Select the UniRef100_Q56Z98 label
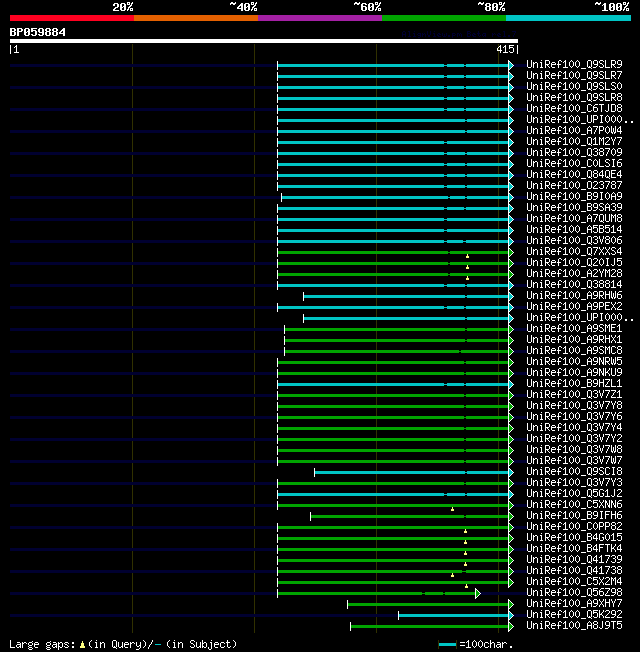 [x=574, y=593]
